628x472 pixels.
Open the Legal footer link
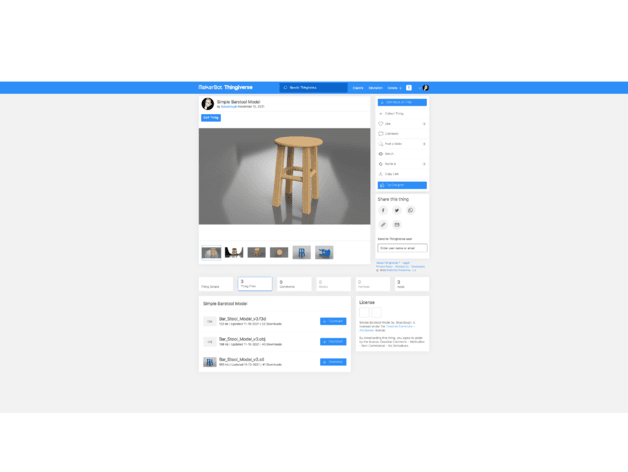[x=406, y=263]
